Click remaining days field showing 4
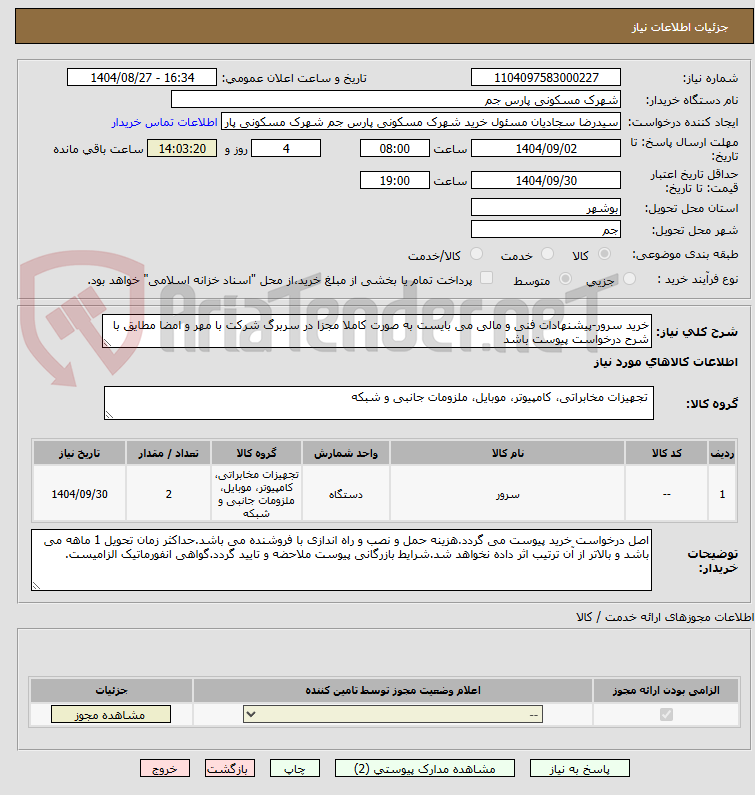This screenshot has width=755, height=795. click(286, 149)
